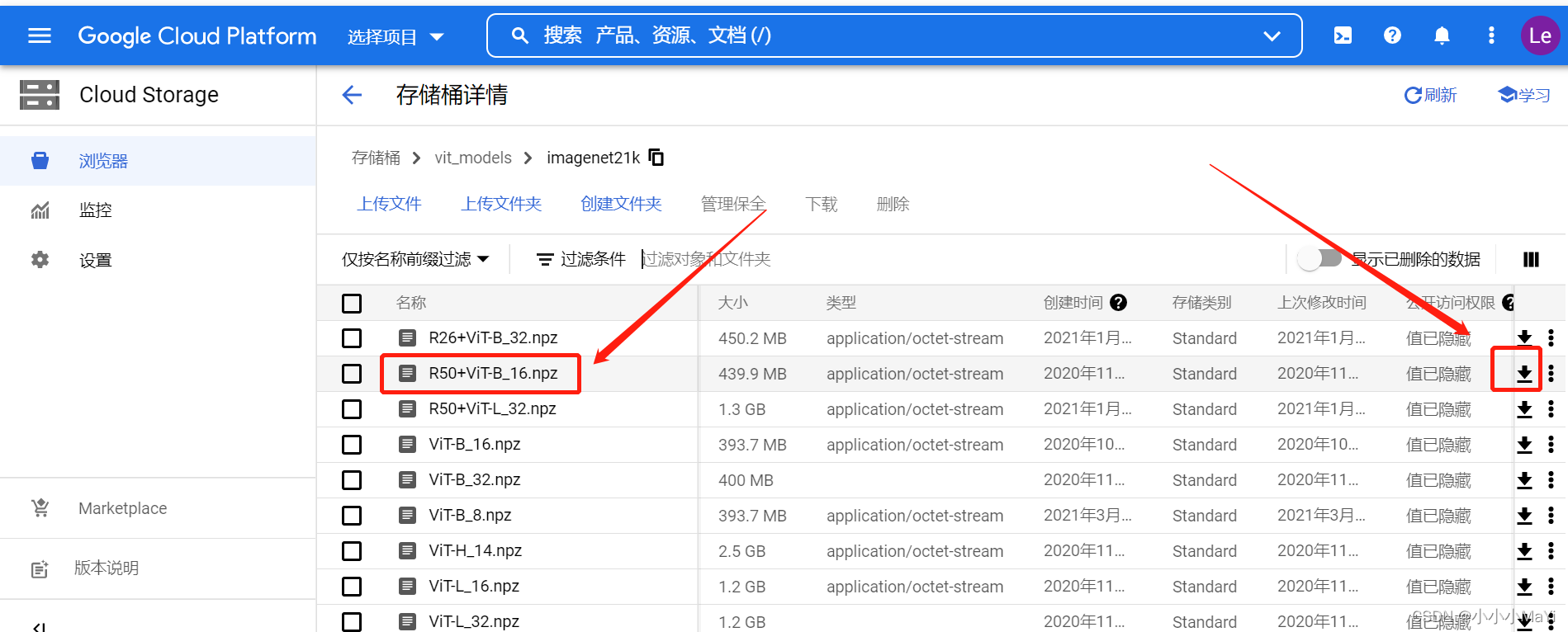Open top bar vertical dots settings menu
This screenshot has width=1568, height=632.
(1491, 35)
